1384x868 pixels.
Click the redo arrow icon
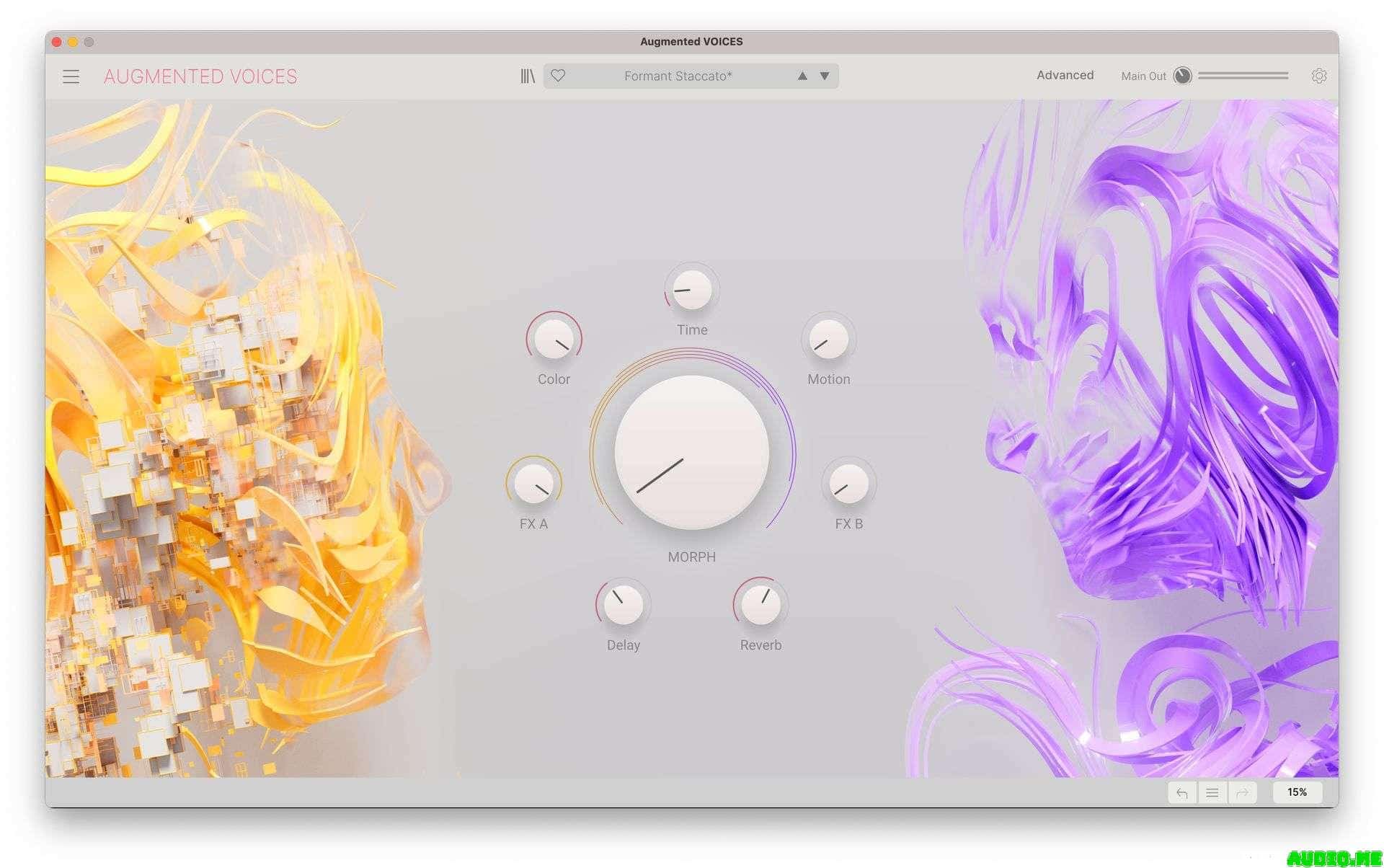point(1243,792)
